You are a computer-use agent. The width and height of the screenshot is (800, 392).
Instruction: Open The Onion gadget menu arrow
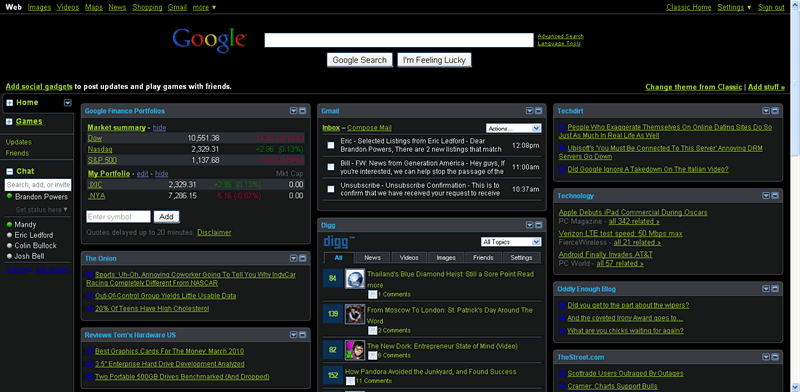pos(293,258)
